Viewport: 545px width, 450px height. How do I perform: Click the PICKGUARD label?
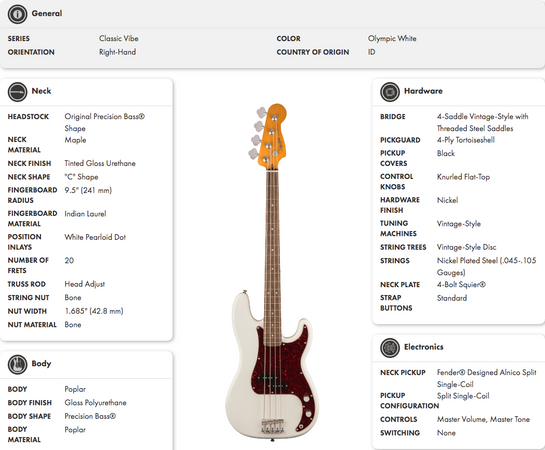[400, 140]
